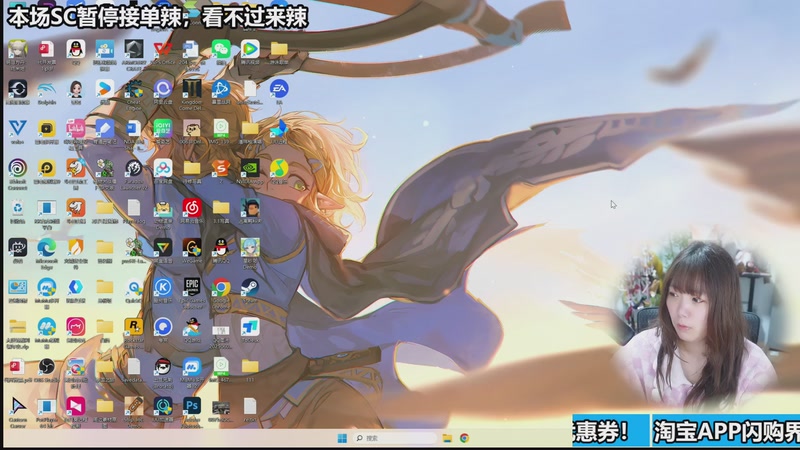
Task: Launch the QQ Music yellow-green icon
Action: [279, 169]
